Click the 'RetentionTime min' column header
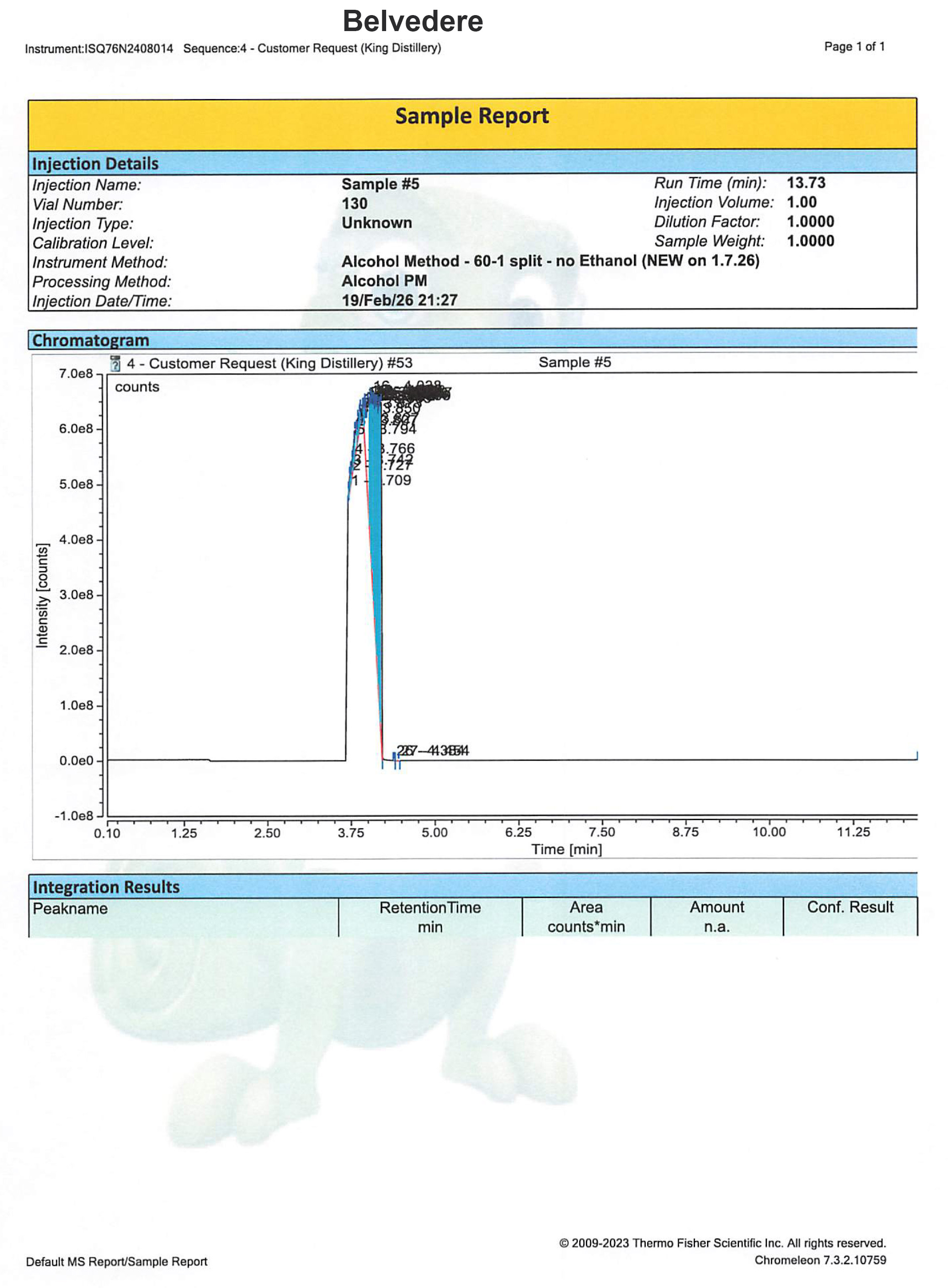This screenshot has width=948, height=1288. (430, 917)
